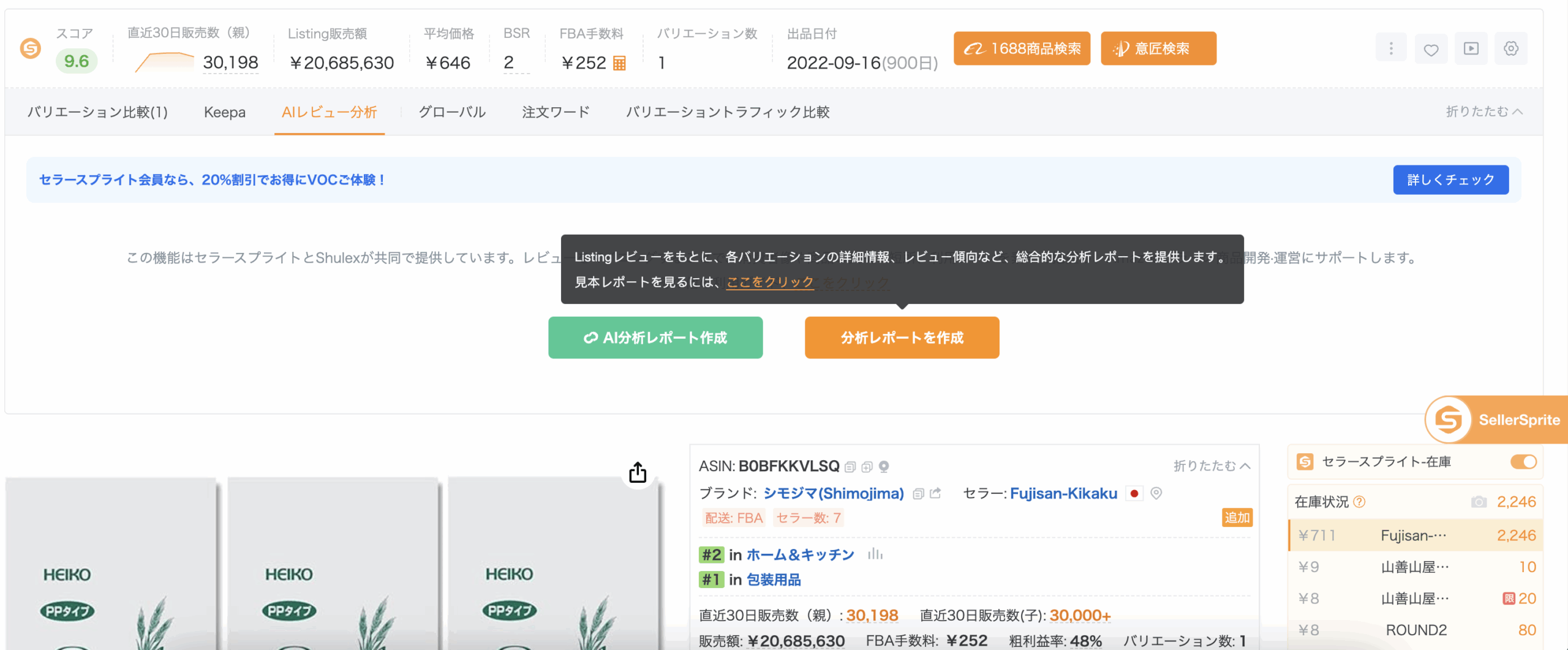
Task: Open バリエーショントラフィック比較 tab
Action: pos(727,112)
